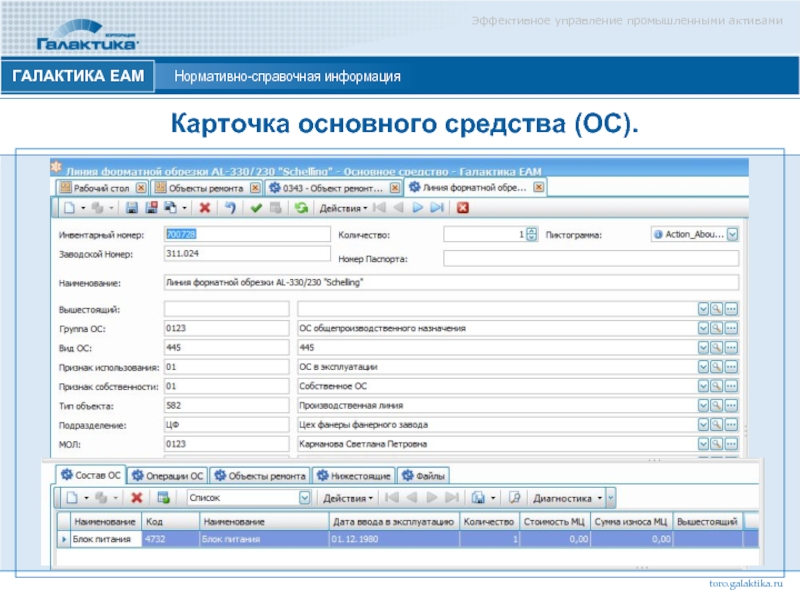Click the search icon in the Тип объекта row

717,405
